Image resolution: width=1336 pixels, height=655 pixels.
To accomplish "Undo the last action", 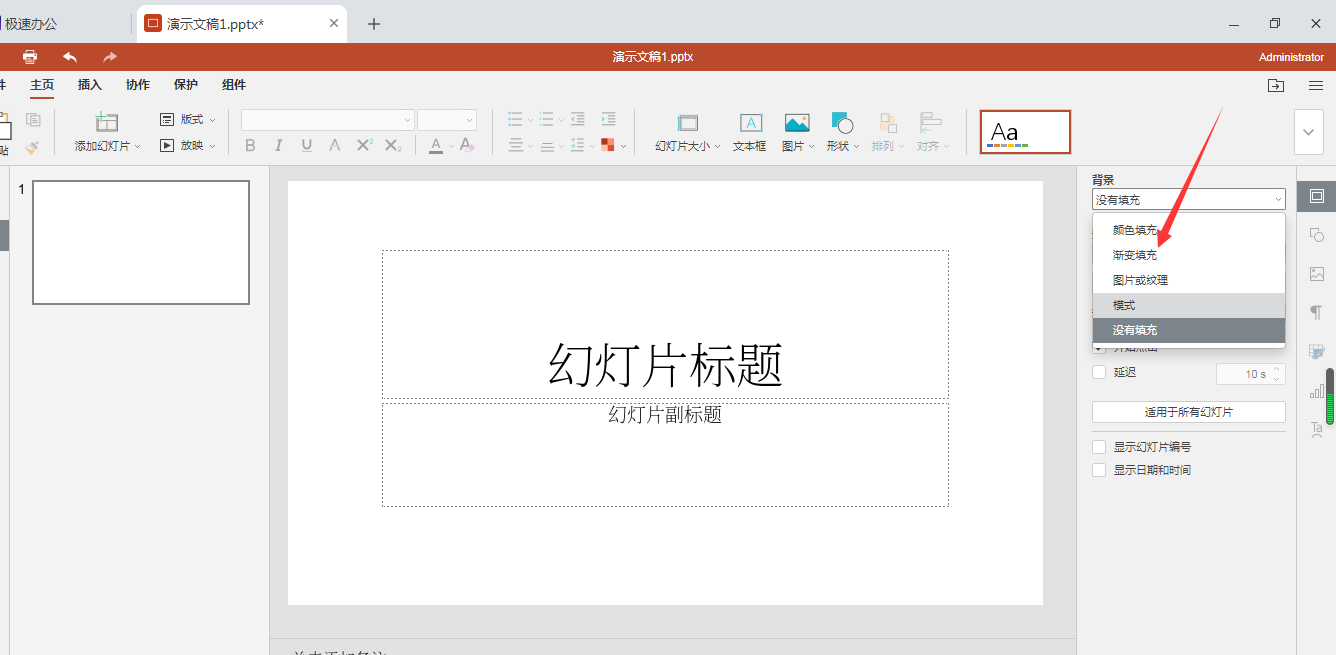I will [x=70, y=57].
